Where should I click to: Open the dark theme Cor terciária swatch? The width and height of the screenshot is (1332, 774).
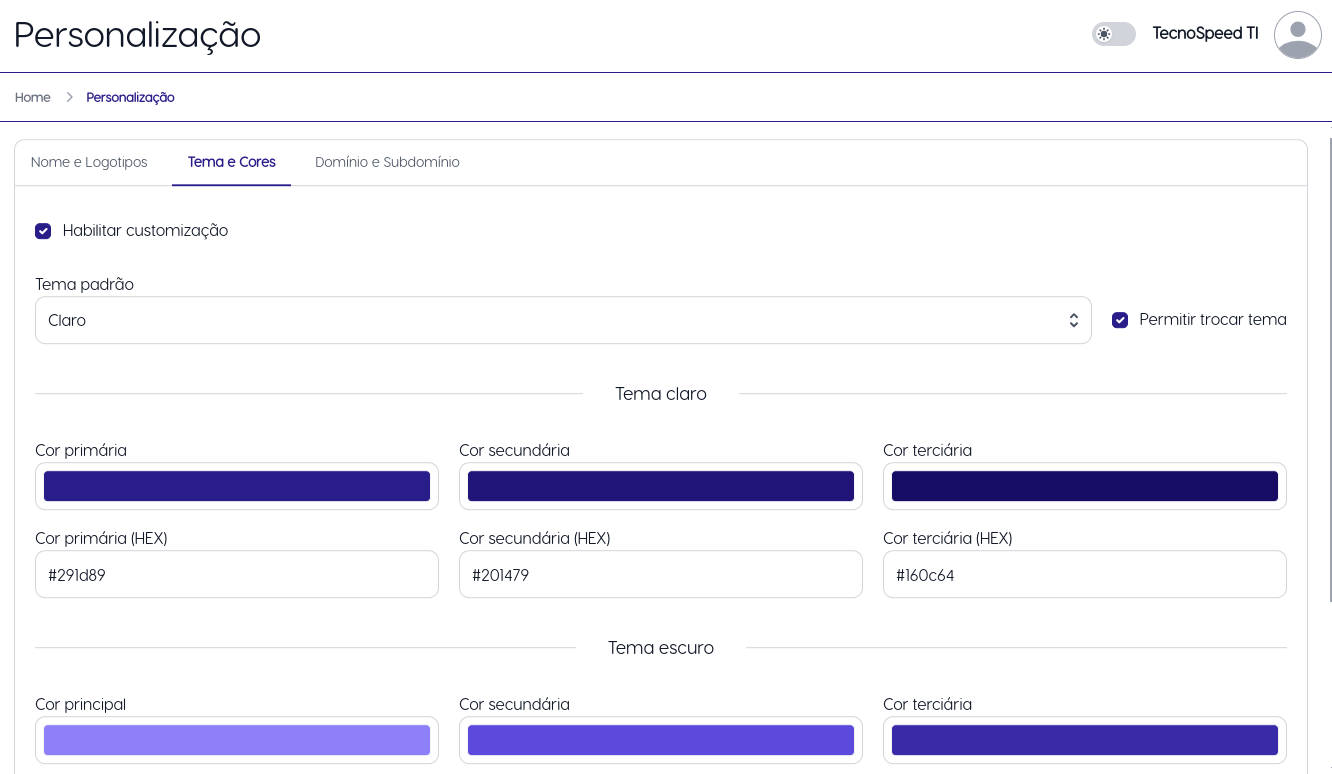point(1085,740)
